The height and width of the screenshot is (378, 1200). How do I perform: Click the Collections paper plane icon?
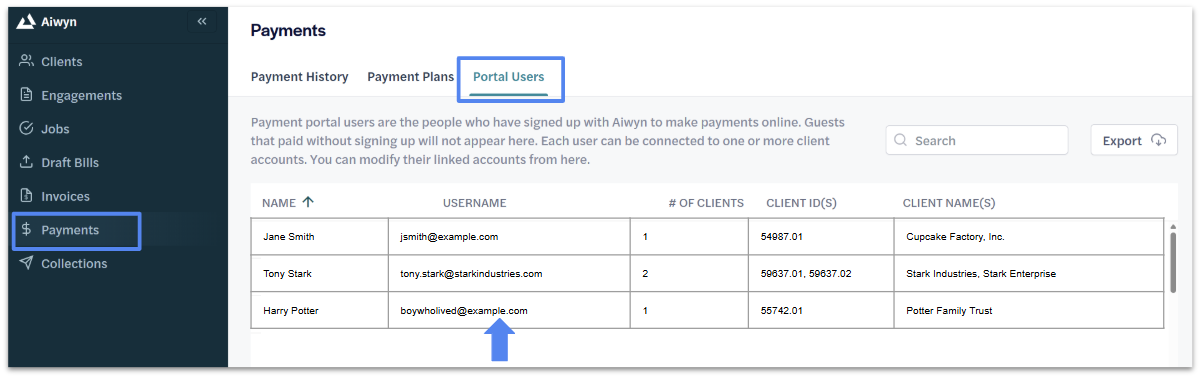pyautogui.click(x=27, y=263)
